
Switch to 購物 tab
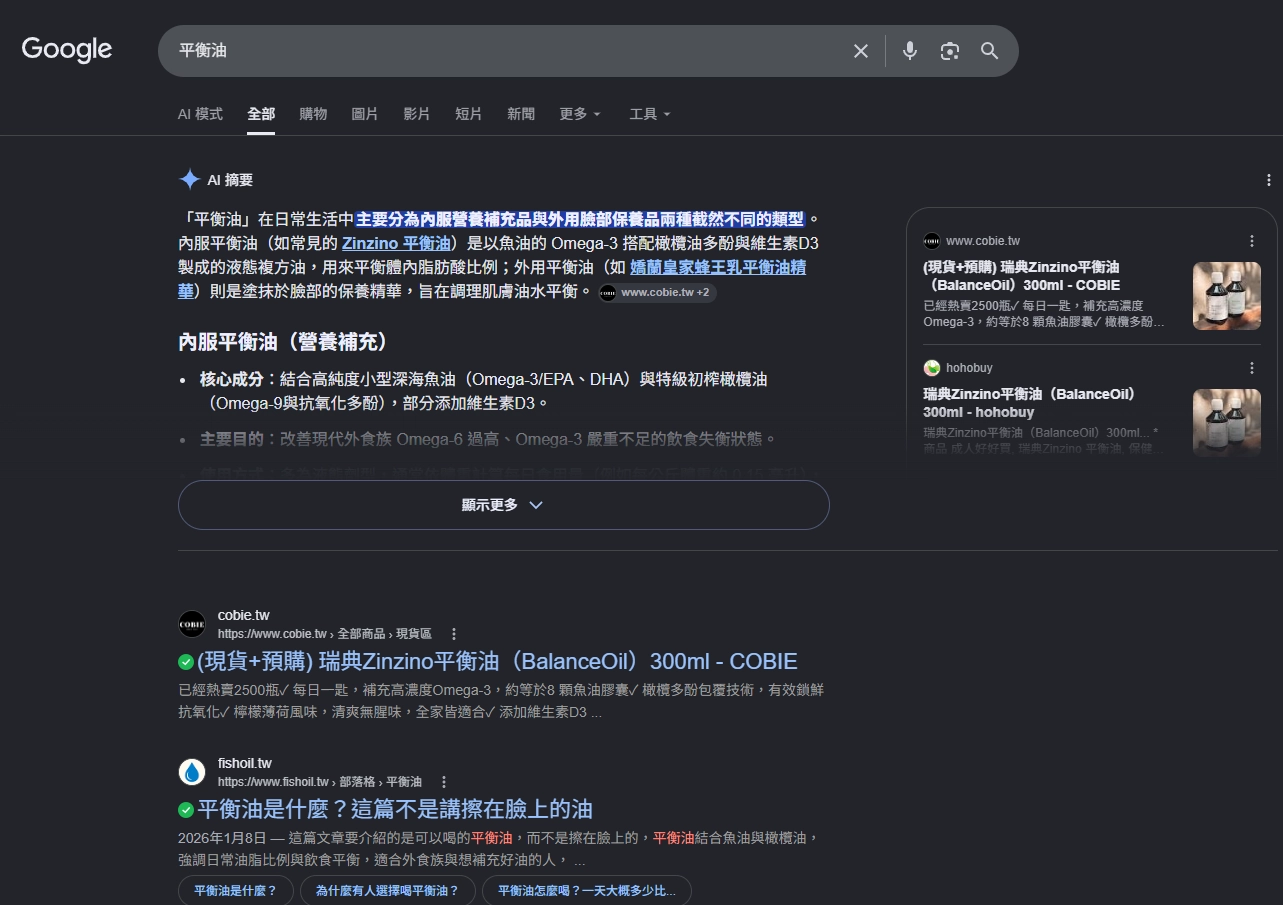pos(313,114)
